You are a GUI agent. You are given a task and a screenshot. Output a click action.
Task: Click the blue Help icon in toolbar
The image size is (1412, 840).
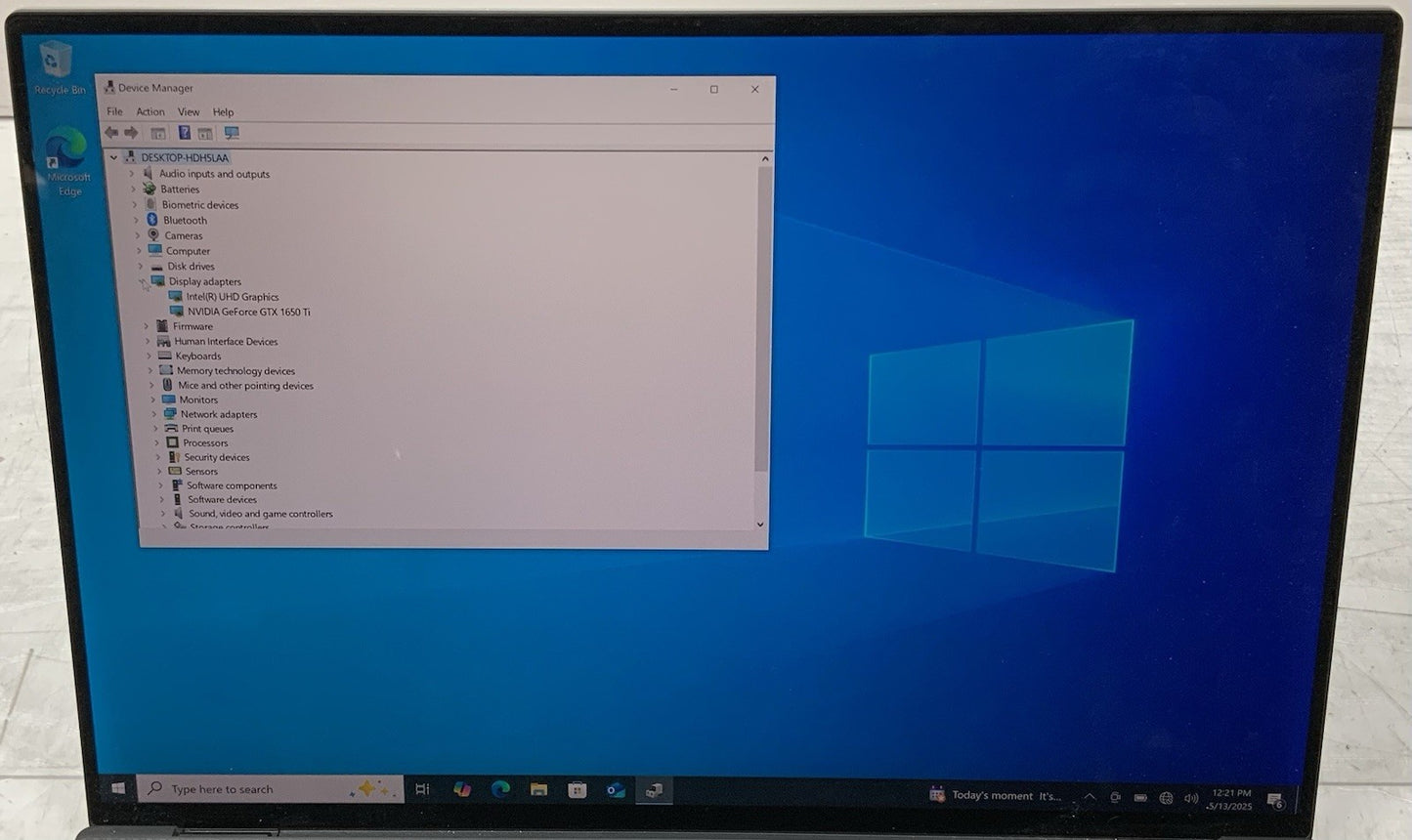(x=184, y=133)
